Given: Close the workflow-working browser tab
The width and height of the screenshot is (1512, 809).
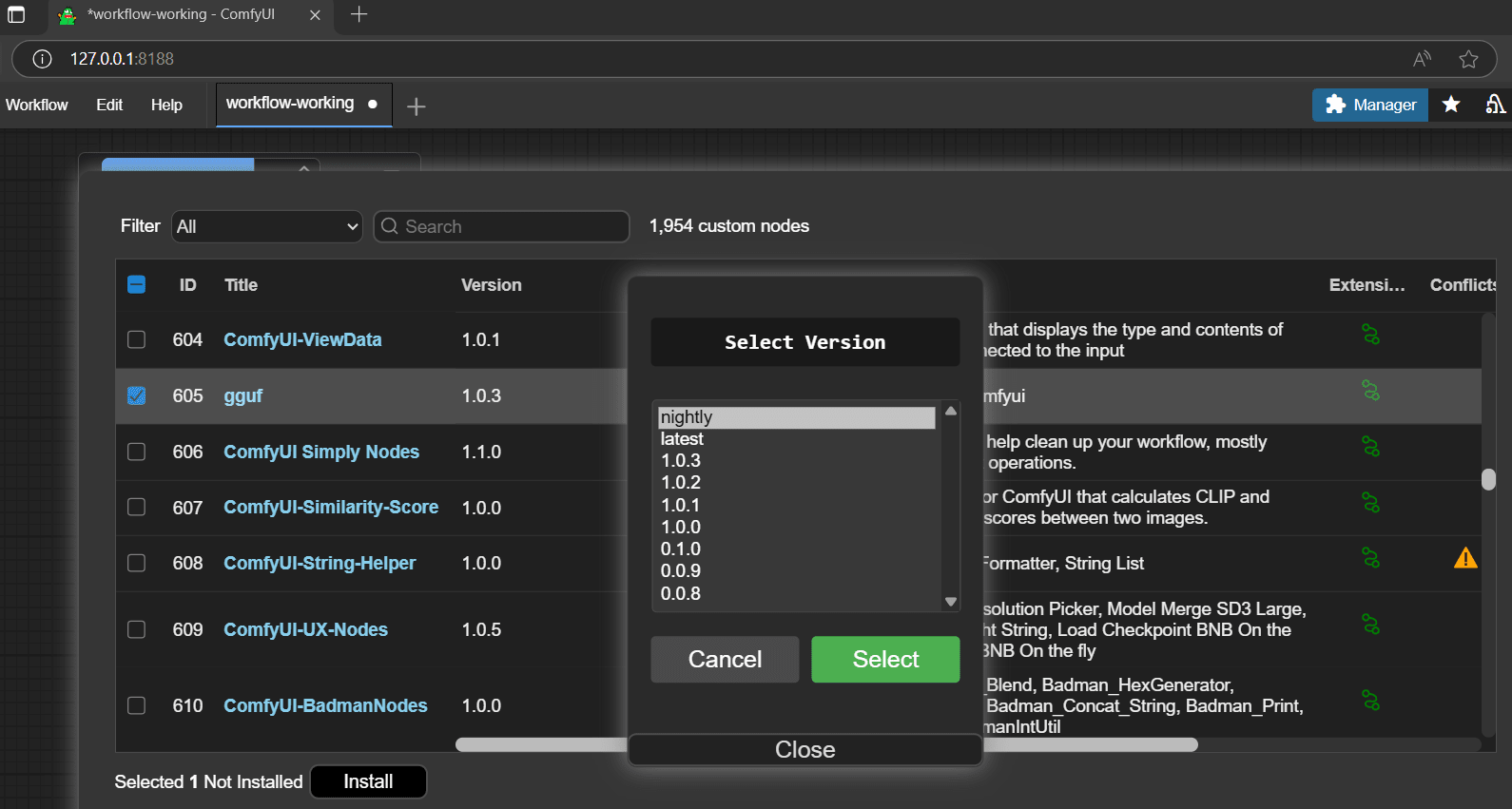Looking at the screenshot, I should (315, 15).
